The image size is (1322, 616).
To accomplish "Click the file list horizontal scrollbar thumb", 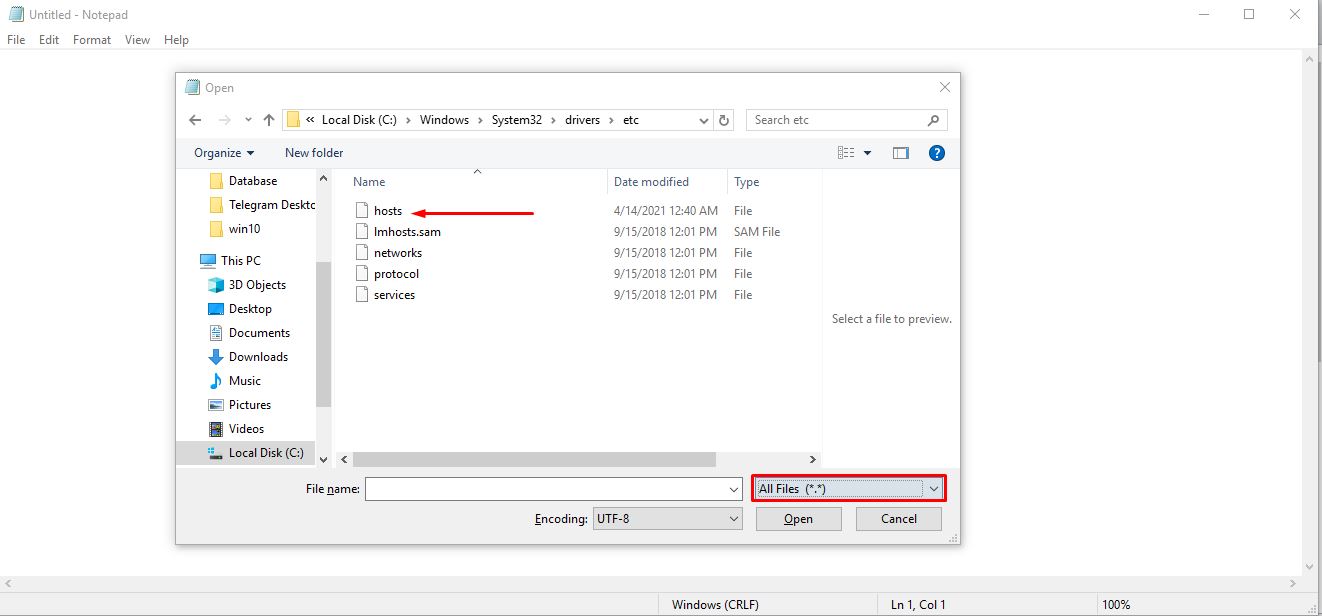I will (534, 459).
